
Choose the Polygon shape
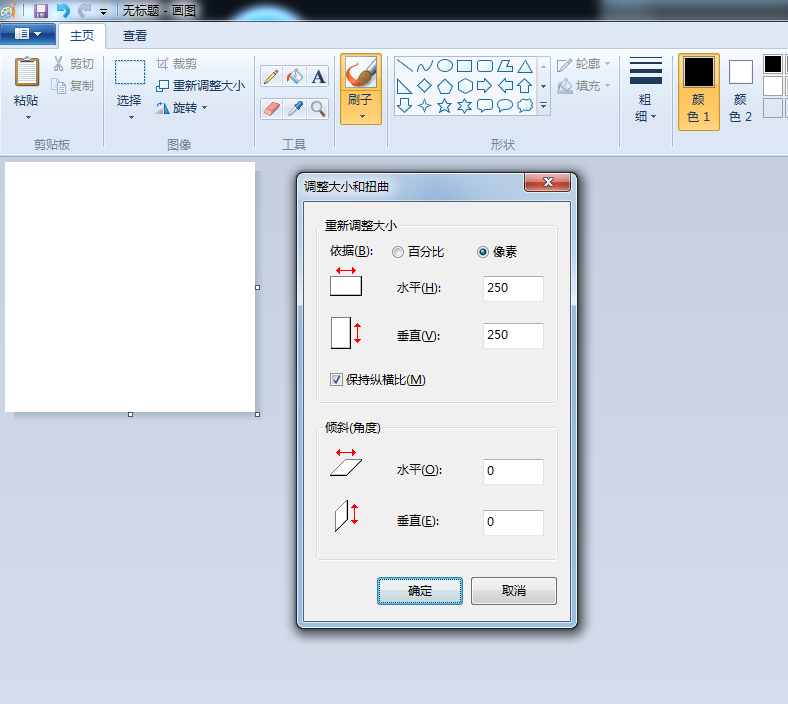point(505,66)
